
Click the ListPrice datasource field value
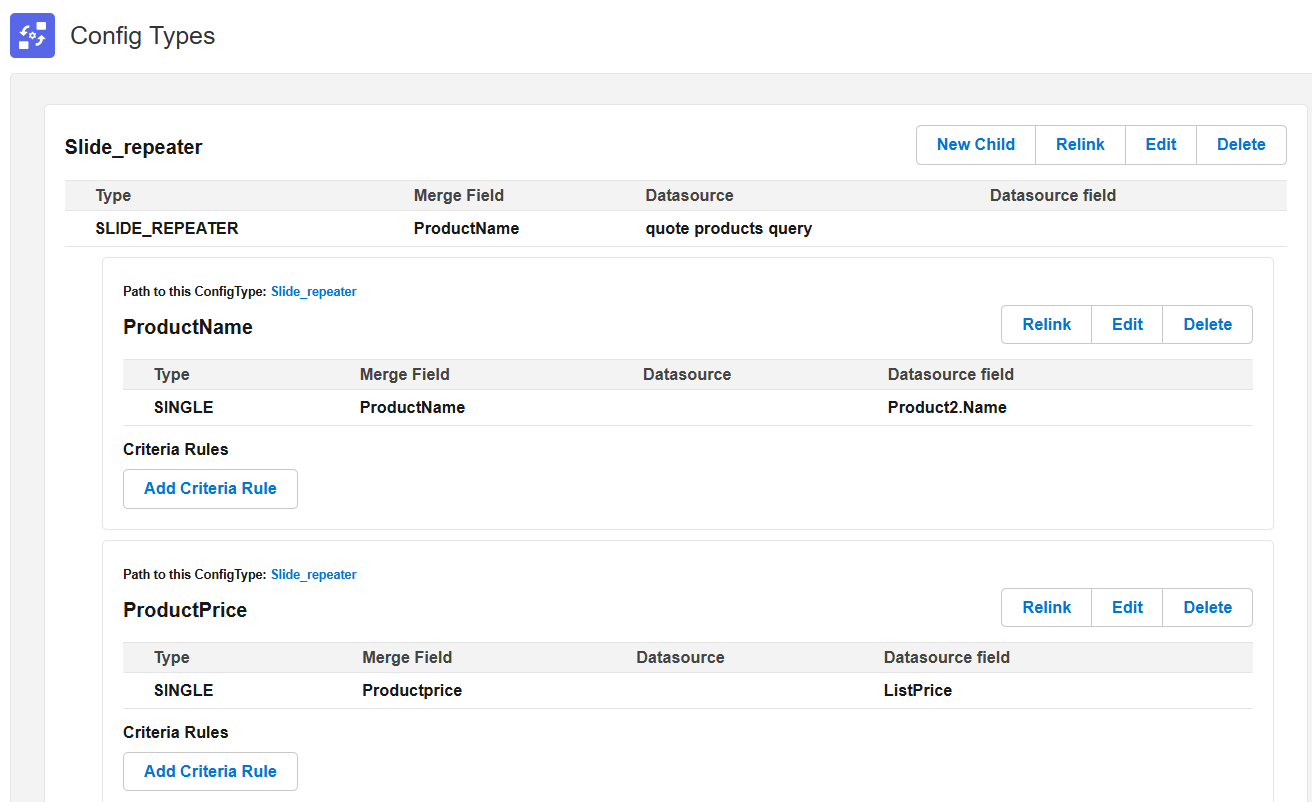[917, 690]
